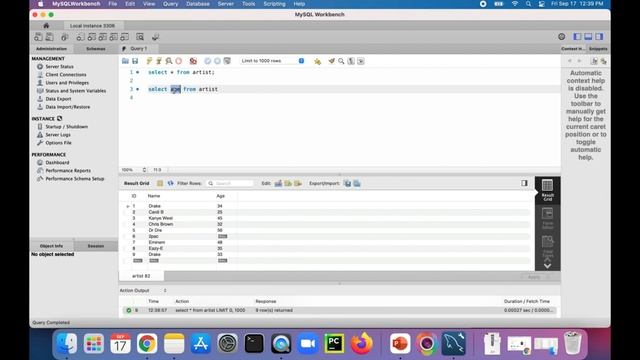The width and height of the screenshot is (640, 360).
Task: Open the Options File item
Action: click(58, 143)
